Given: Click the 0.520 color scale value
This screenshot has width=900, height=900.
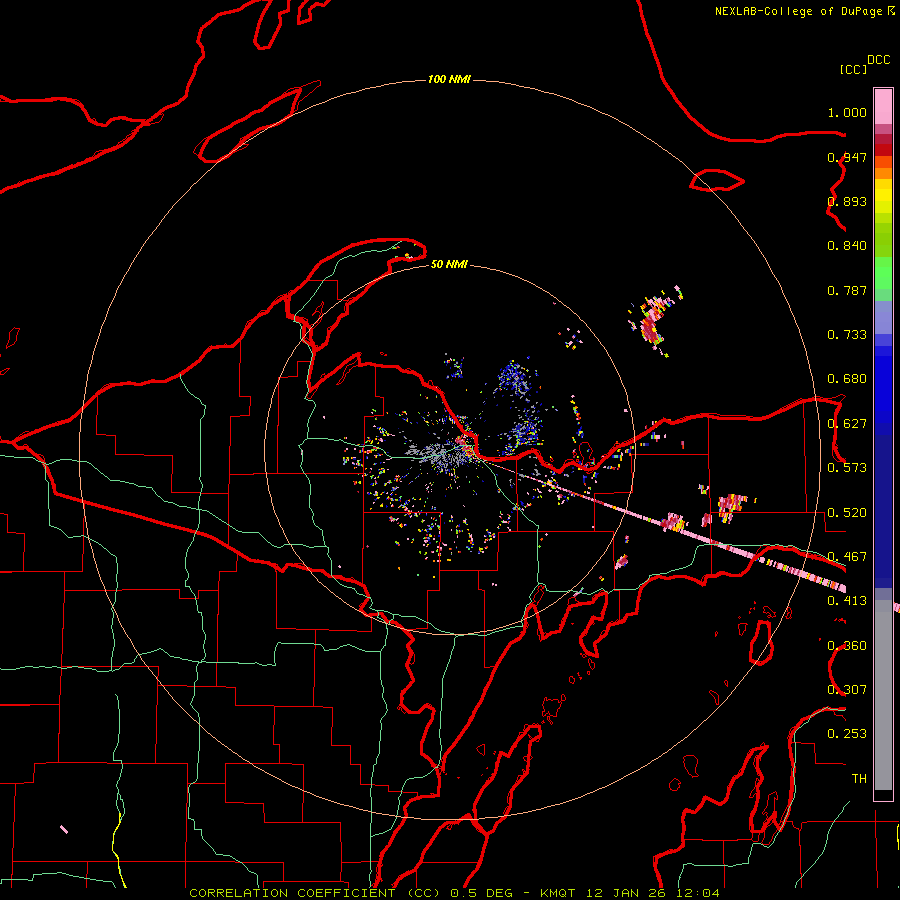Looking at the screenshot, I should [847, 513].
